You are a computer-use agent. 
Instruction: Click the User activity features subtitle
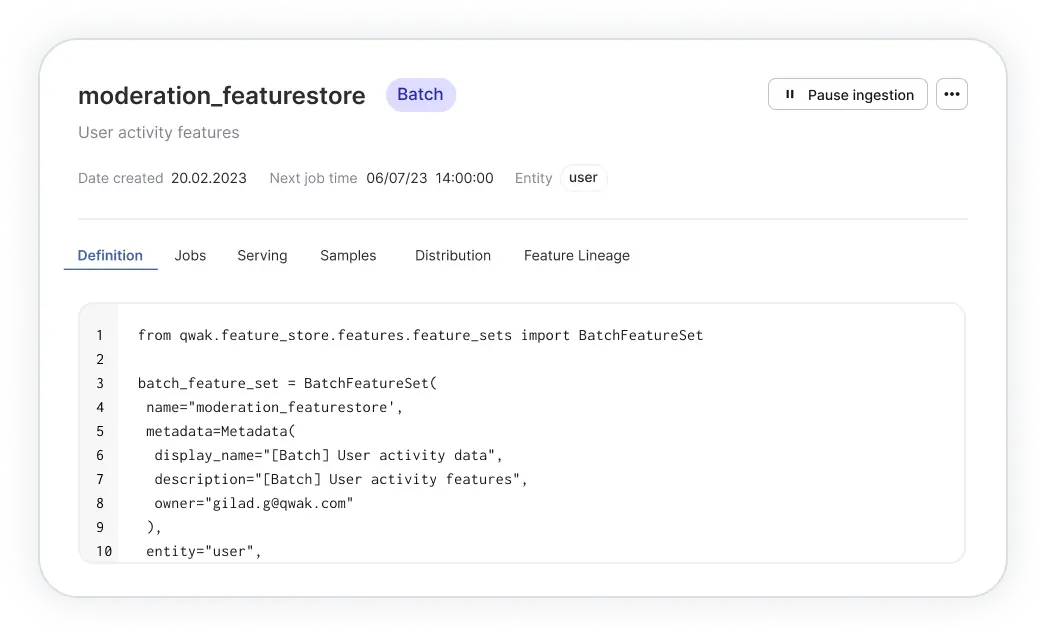click(x=159, y=132)
